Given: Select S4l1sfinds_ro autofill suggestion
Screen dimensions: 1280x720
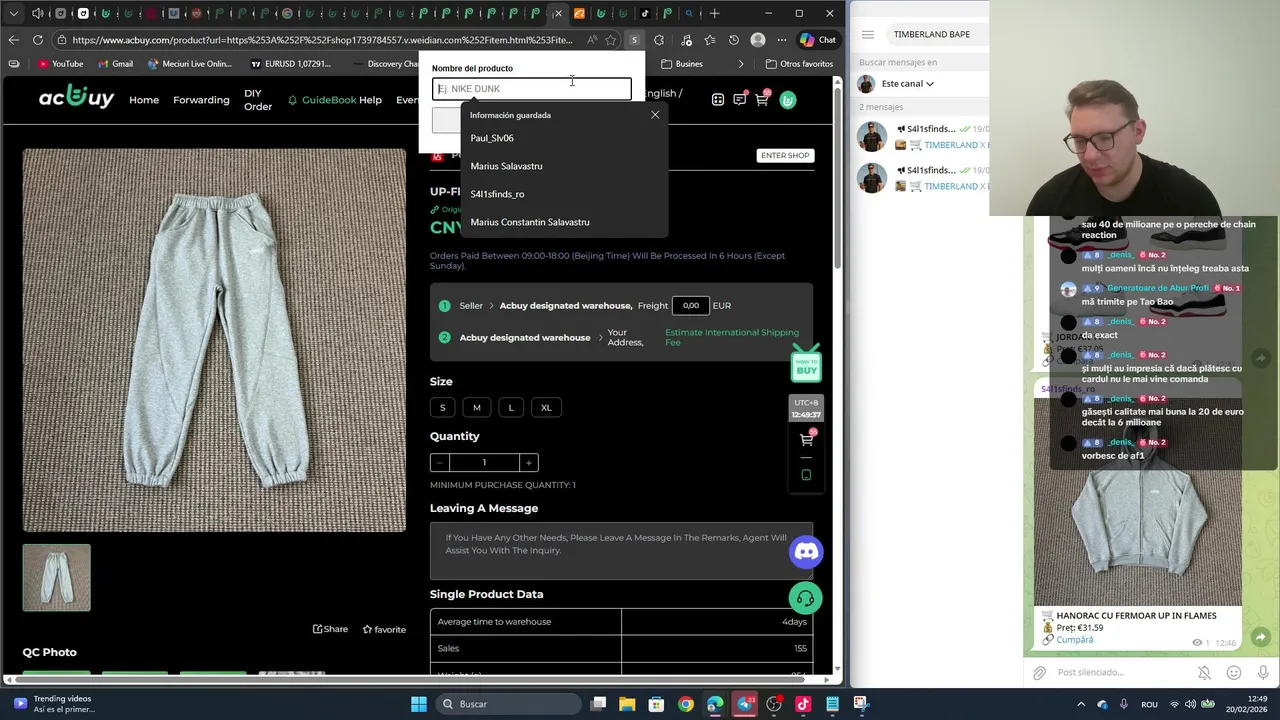Looking at the screenshot, I should 562,194.
